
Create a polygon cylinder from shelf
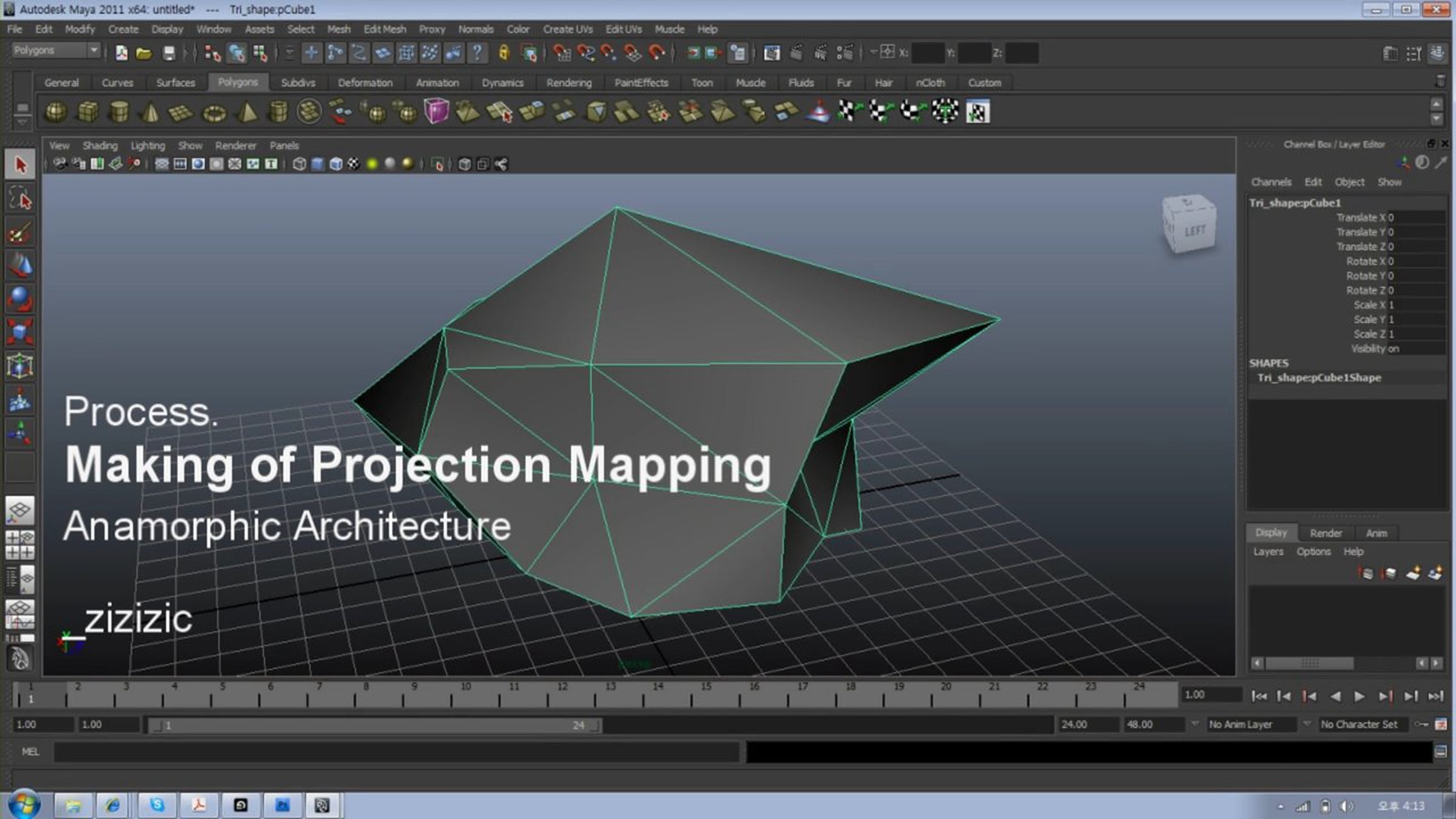point(119,112)
